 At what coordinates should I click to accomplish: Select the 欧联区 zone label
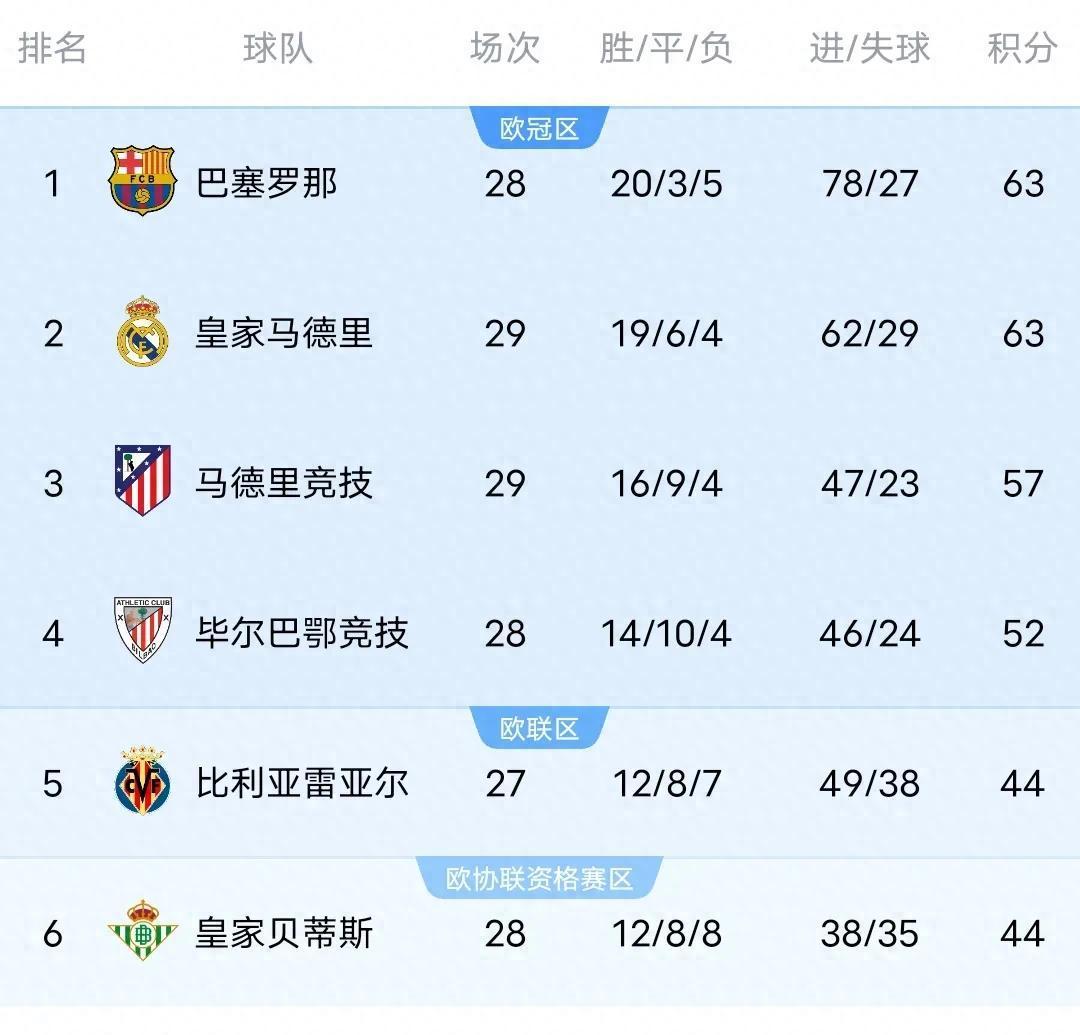[x=539, y=729]
